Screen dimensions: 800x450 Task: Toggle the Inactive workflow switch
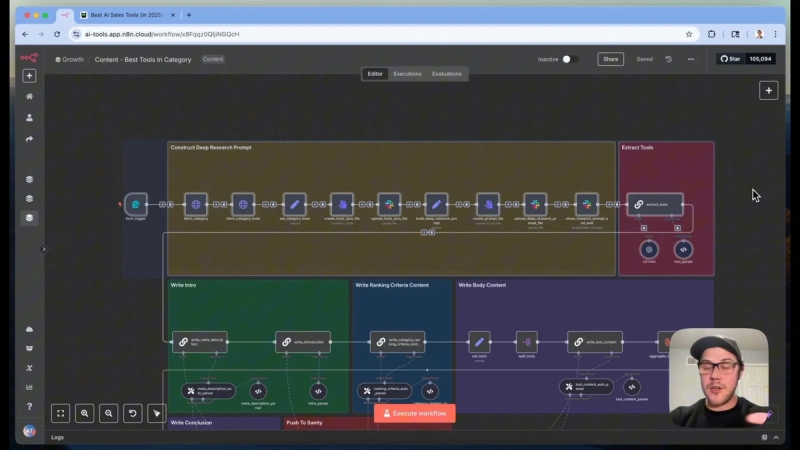[570, 59]
